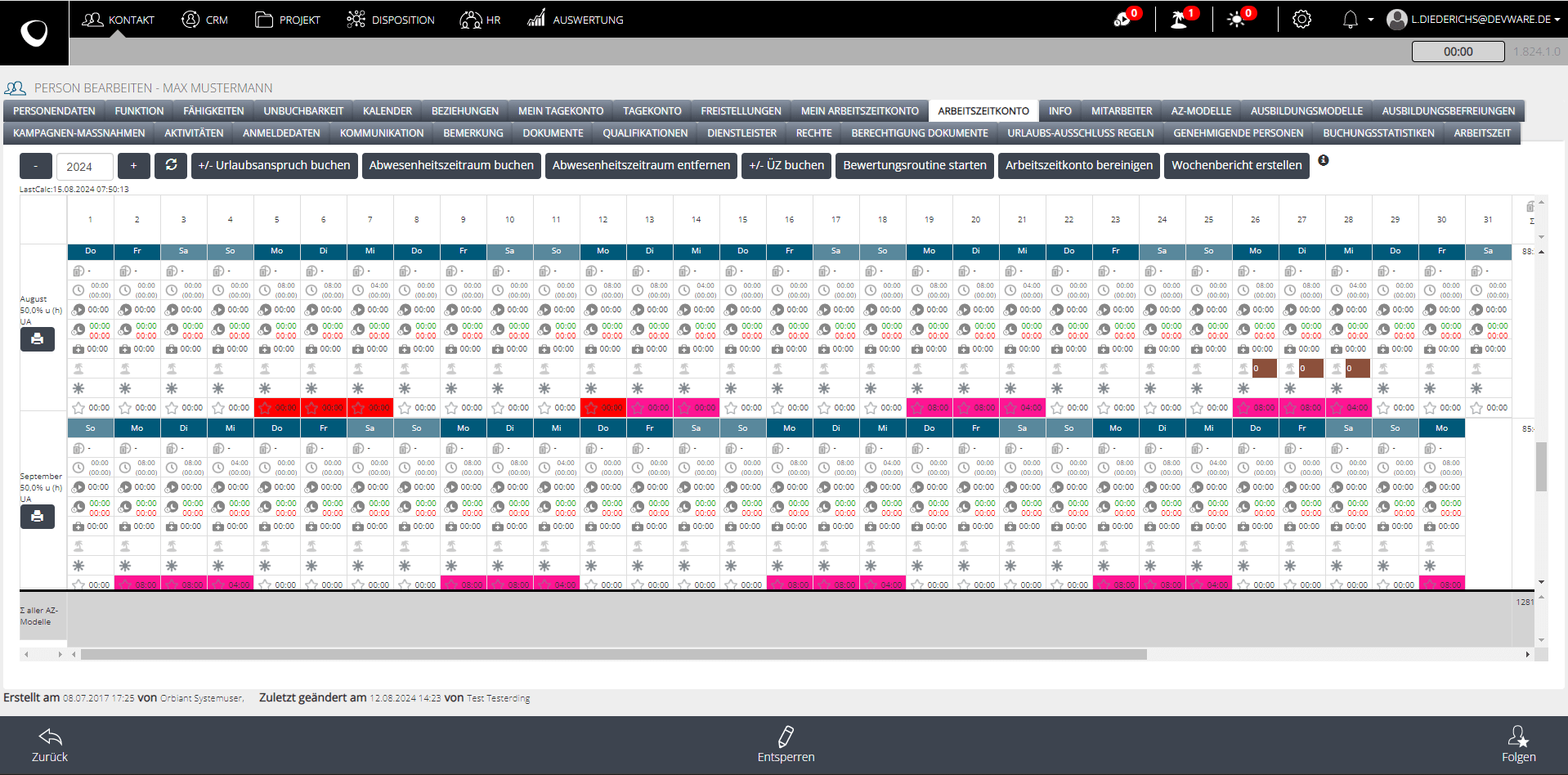This screenshot has height=775, width=1568.
Task: Click the palm tree icon for August 4
Action: (218, 369)
